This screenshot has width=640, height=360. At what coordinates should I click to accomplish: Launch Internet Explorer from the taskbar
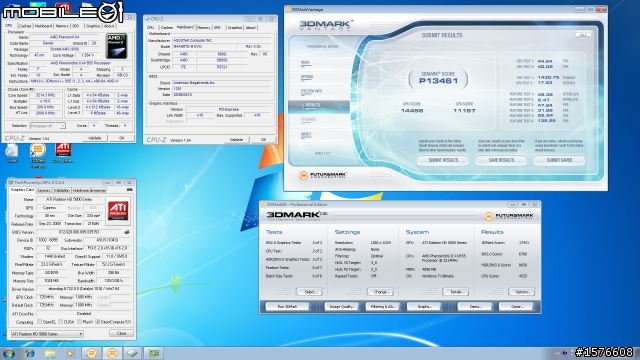coord(30,353)
